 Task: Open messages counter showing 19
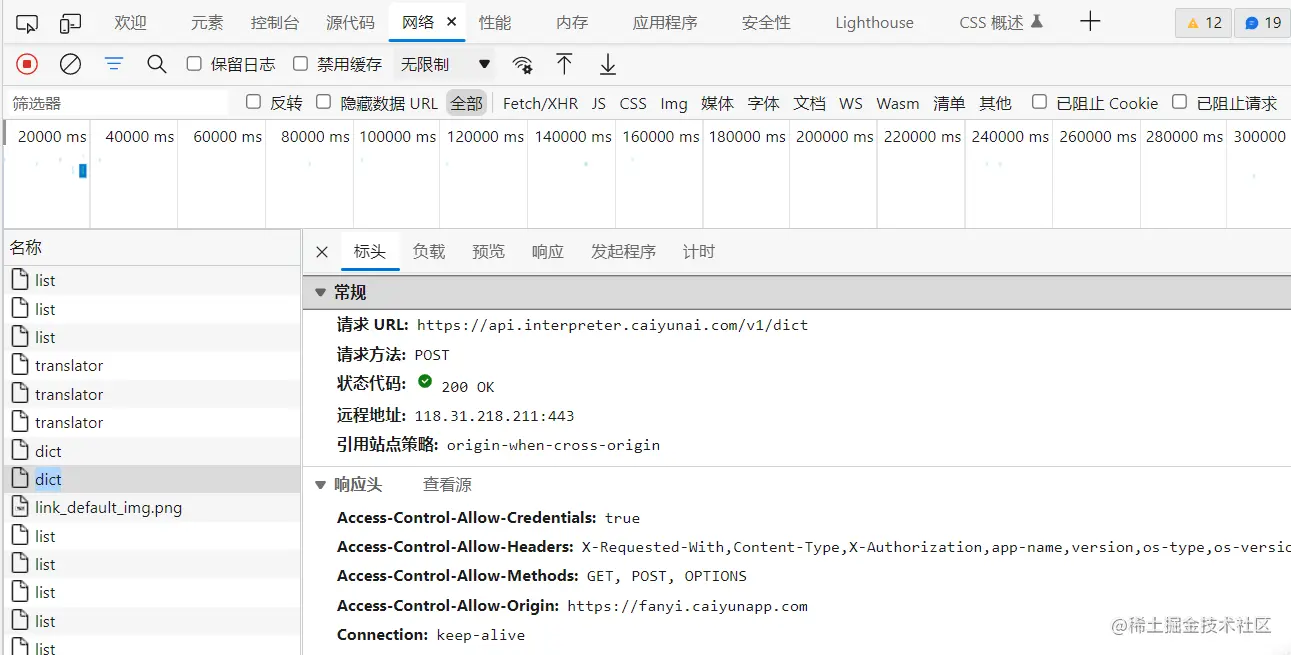click(x=1262, y=22)
